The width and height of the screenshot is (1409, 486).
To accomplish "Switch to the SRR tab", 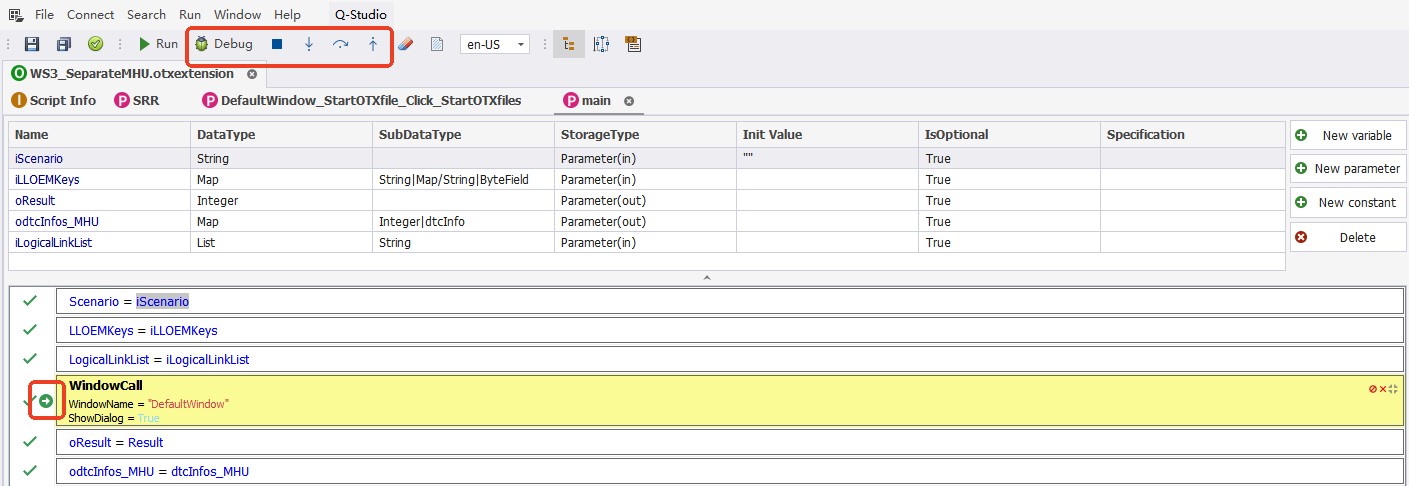I will click(x=137, y=100).
